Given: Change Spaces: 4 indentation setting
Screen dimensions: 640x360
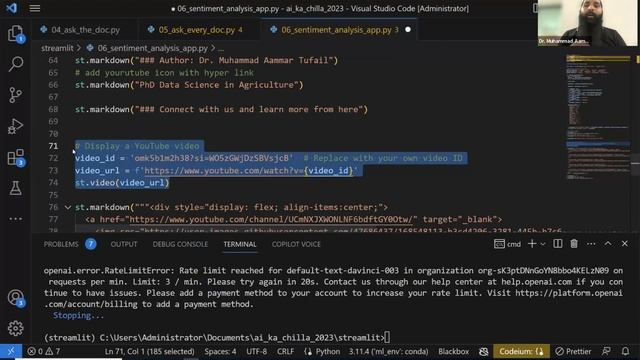Looking at the screenshot, I should tap(220, 351).
